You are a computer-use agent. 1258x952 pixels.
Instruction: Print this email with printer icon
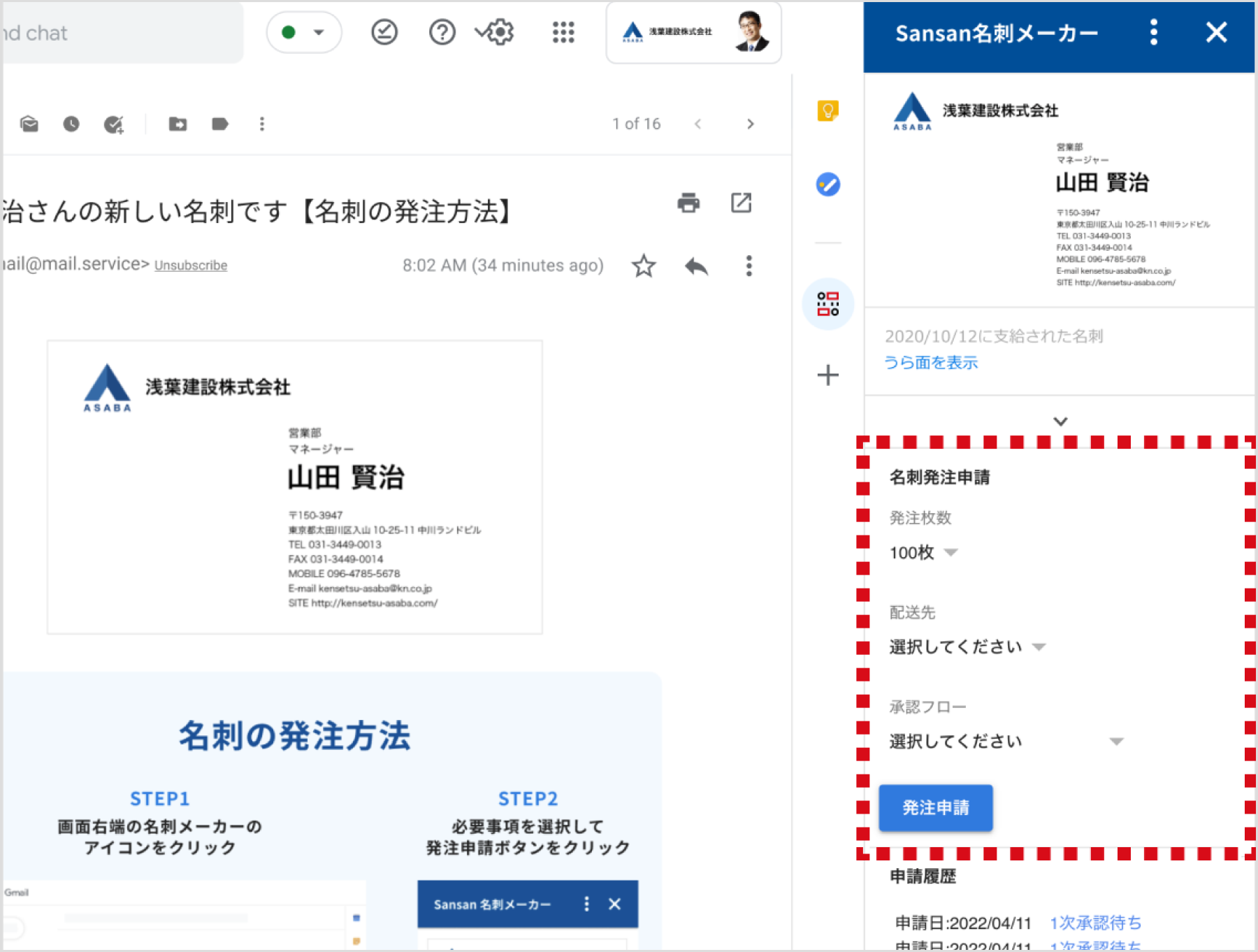[x=688, y=203]
